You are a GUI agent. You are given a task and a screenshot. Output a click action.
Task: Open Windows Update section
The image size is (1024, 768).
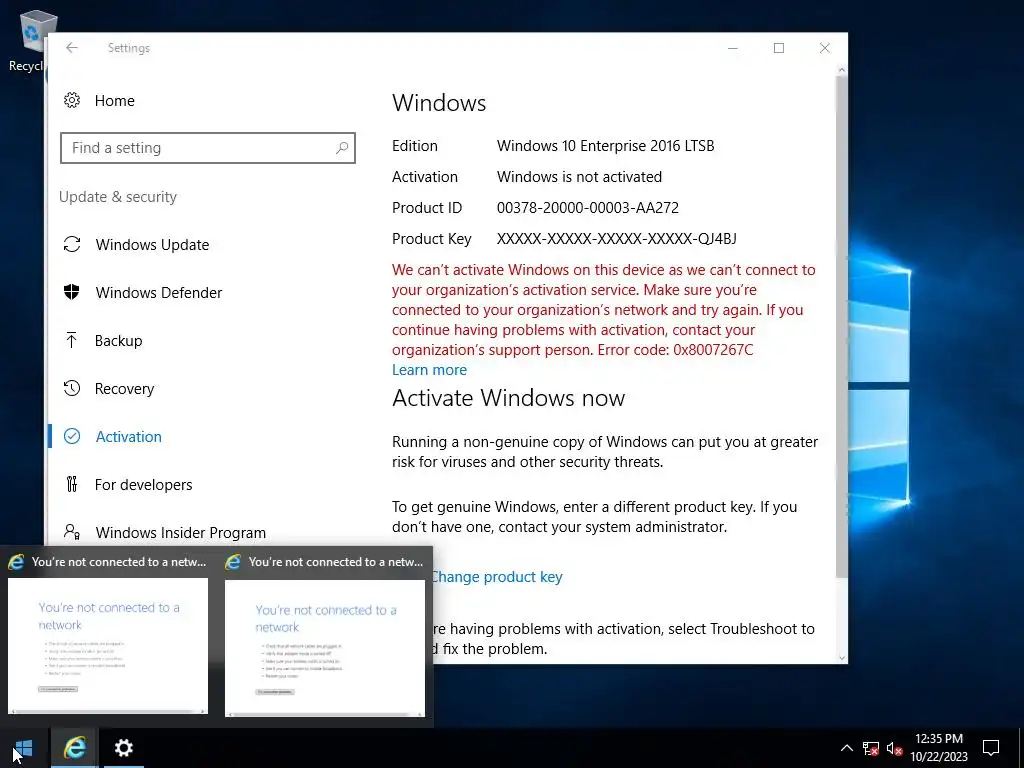click(x=152, y=245)
